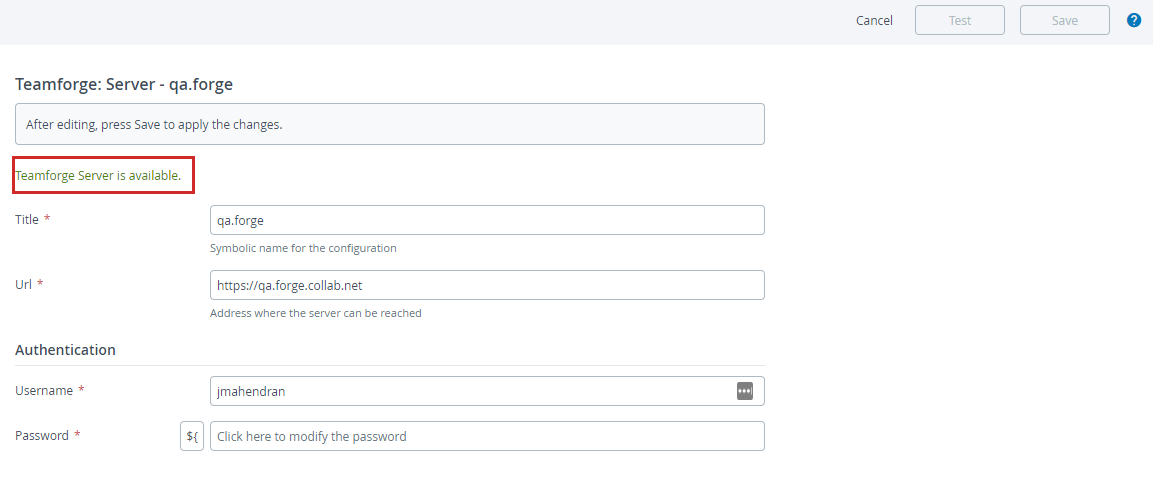The height and width of the screenshot is (479, 1153).
Task: Click the 'Address where the server can be reached' hint
Action: (x=316, y=313)
